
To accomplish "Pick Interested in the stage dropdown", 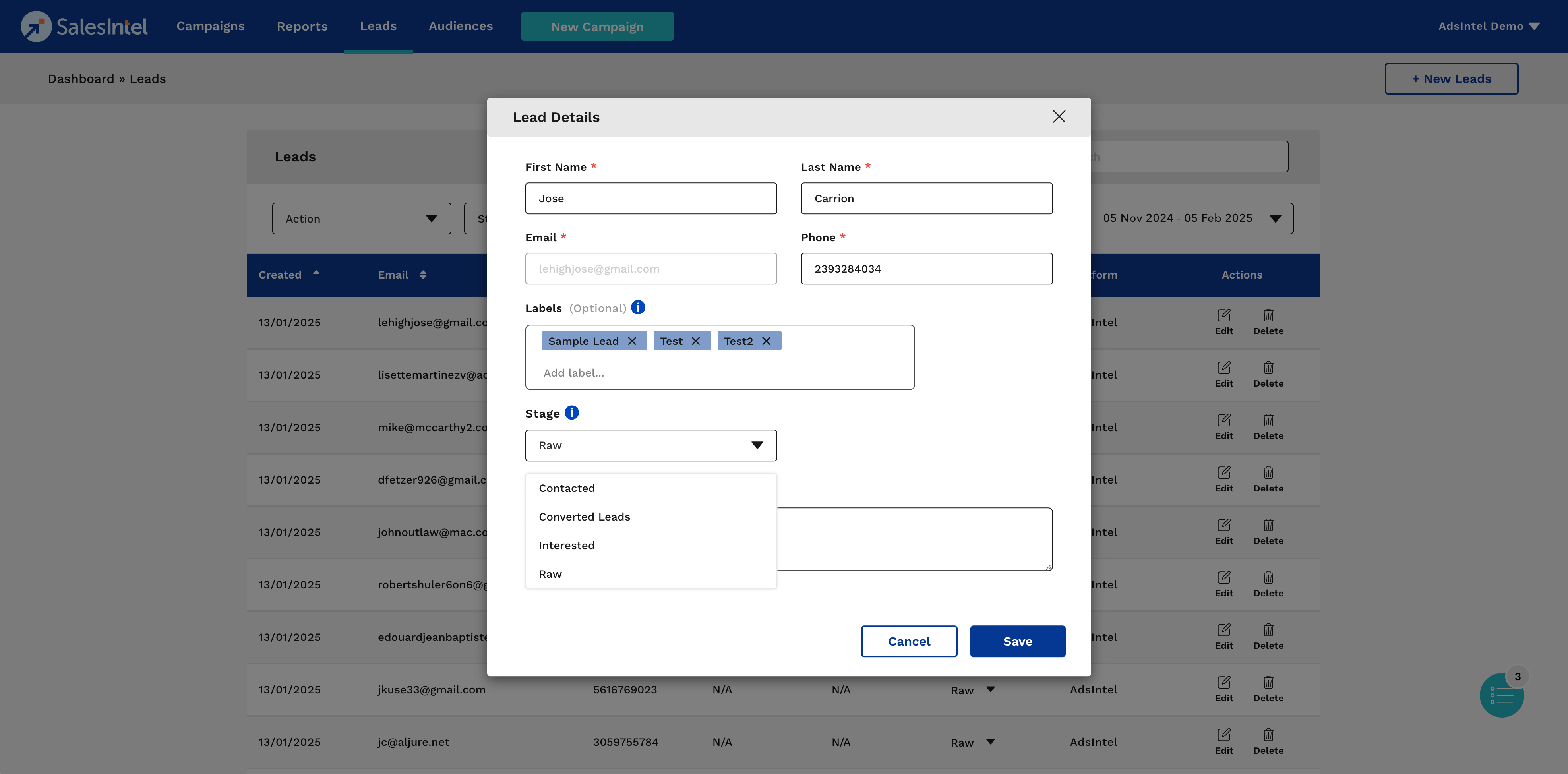I will pyautogui.click(x=566, y=545).
